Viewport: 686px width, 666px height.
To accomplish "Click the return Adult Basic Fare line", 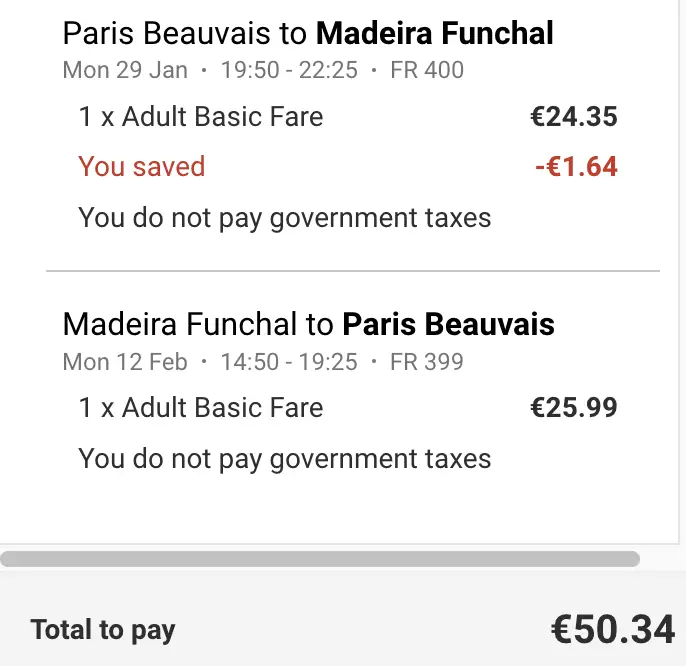I will tap(201, 408).
